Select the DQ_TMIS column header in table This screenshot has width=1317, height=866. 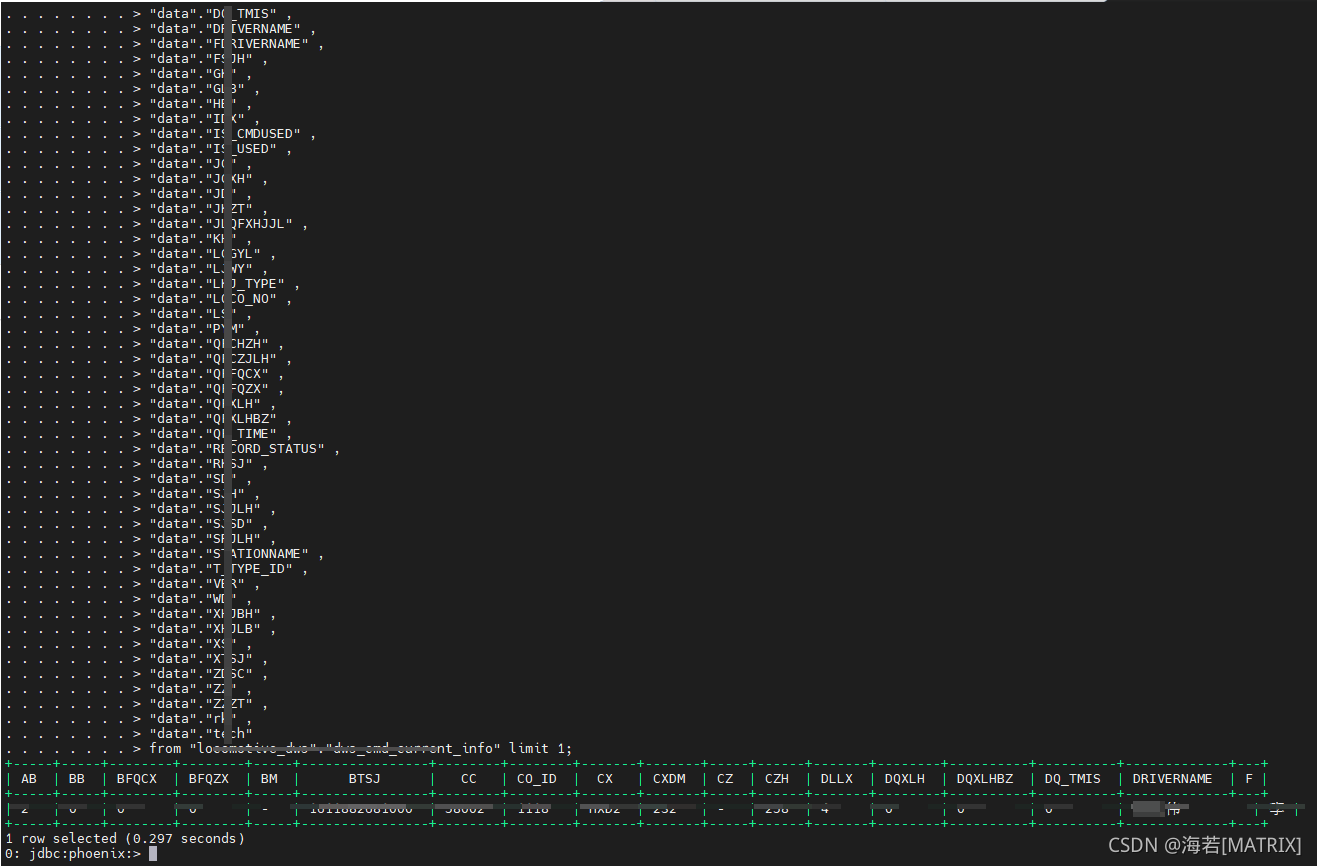pos(1073,779)
